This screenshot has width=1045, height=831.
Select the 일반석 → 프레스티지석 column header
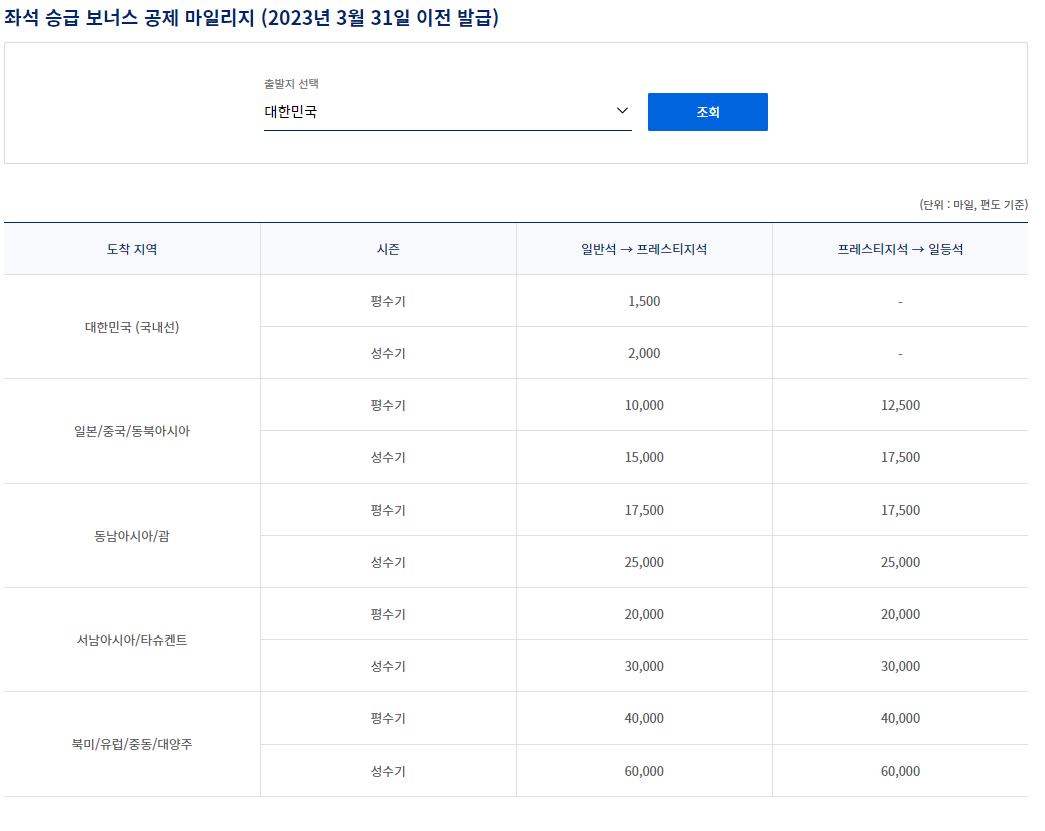[x=643, y=248]
